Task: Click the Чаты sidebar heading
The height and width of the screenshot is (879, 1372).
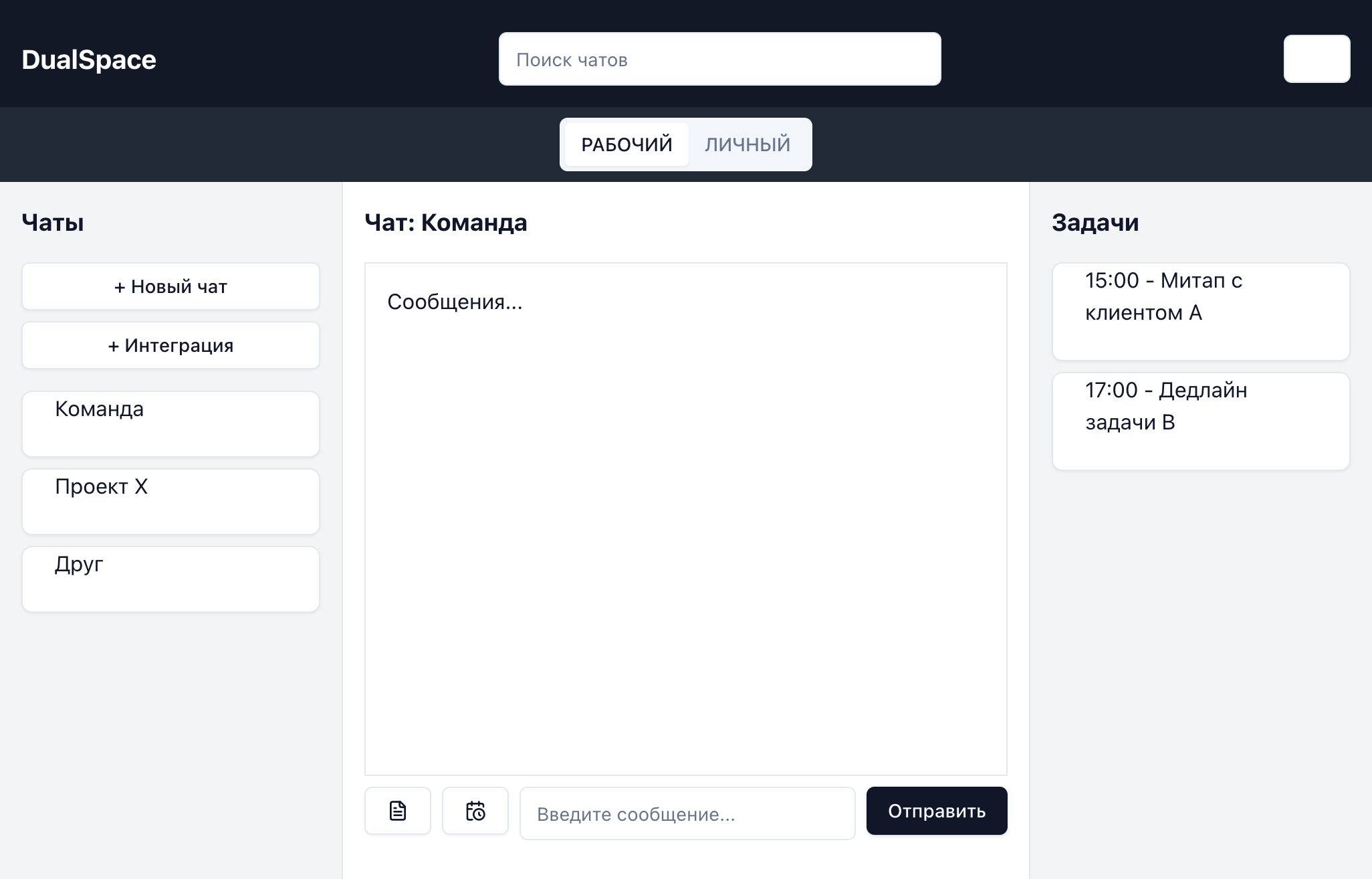Action: pos(53,223)
